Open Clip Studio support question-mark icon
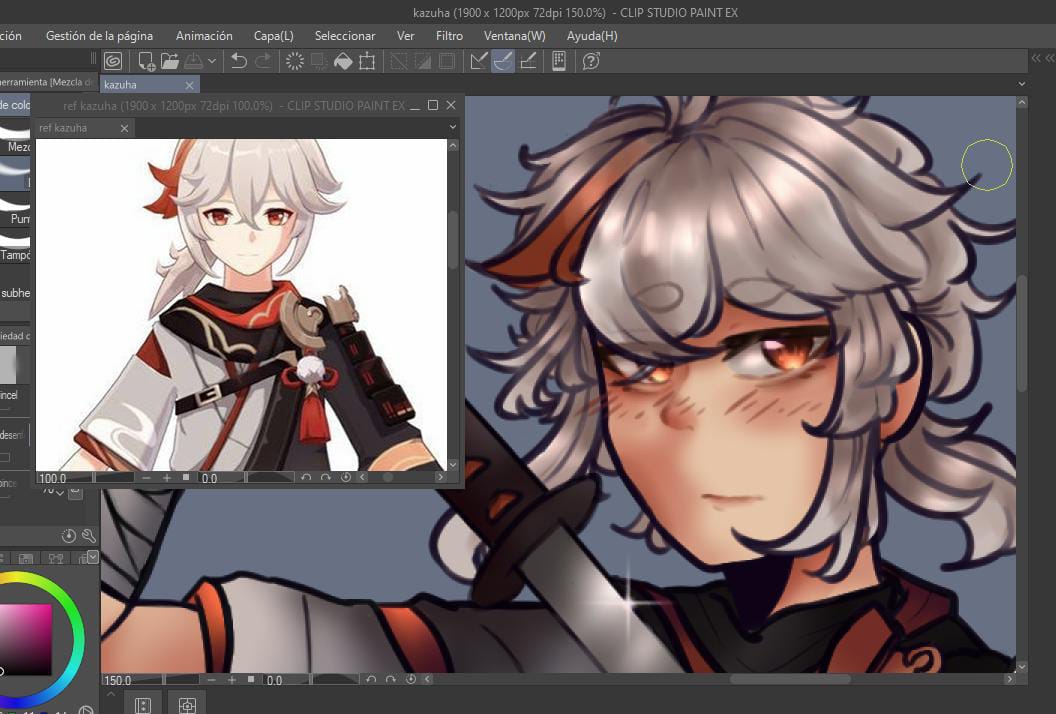 tap(591, 61)
